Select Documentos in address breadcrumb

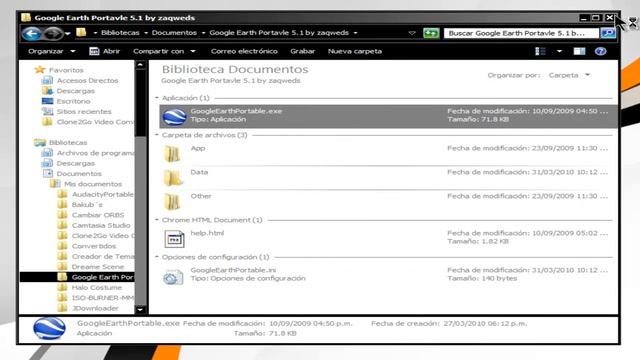(174, 33)
